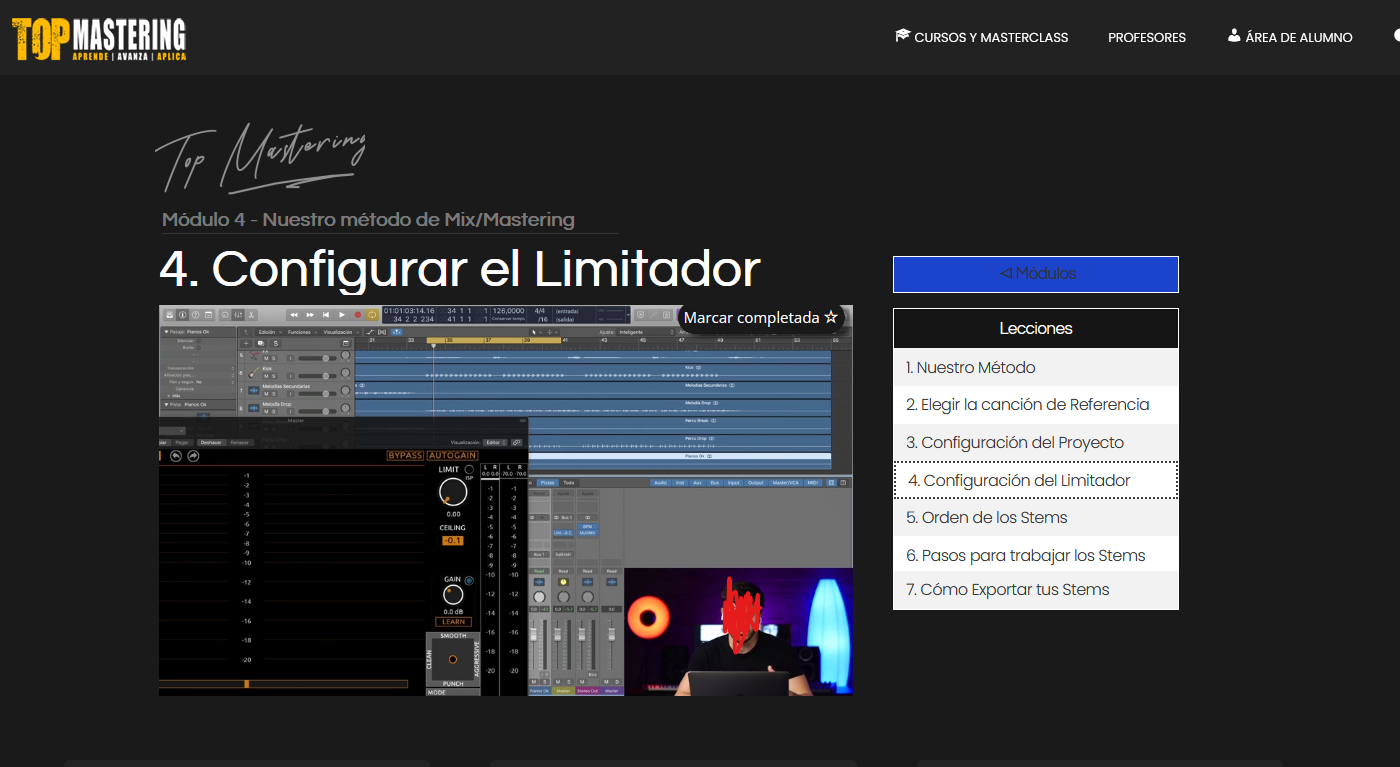Select the Output filter in the mixer

coord(756,483)
